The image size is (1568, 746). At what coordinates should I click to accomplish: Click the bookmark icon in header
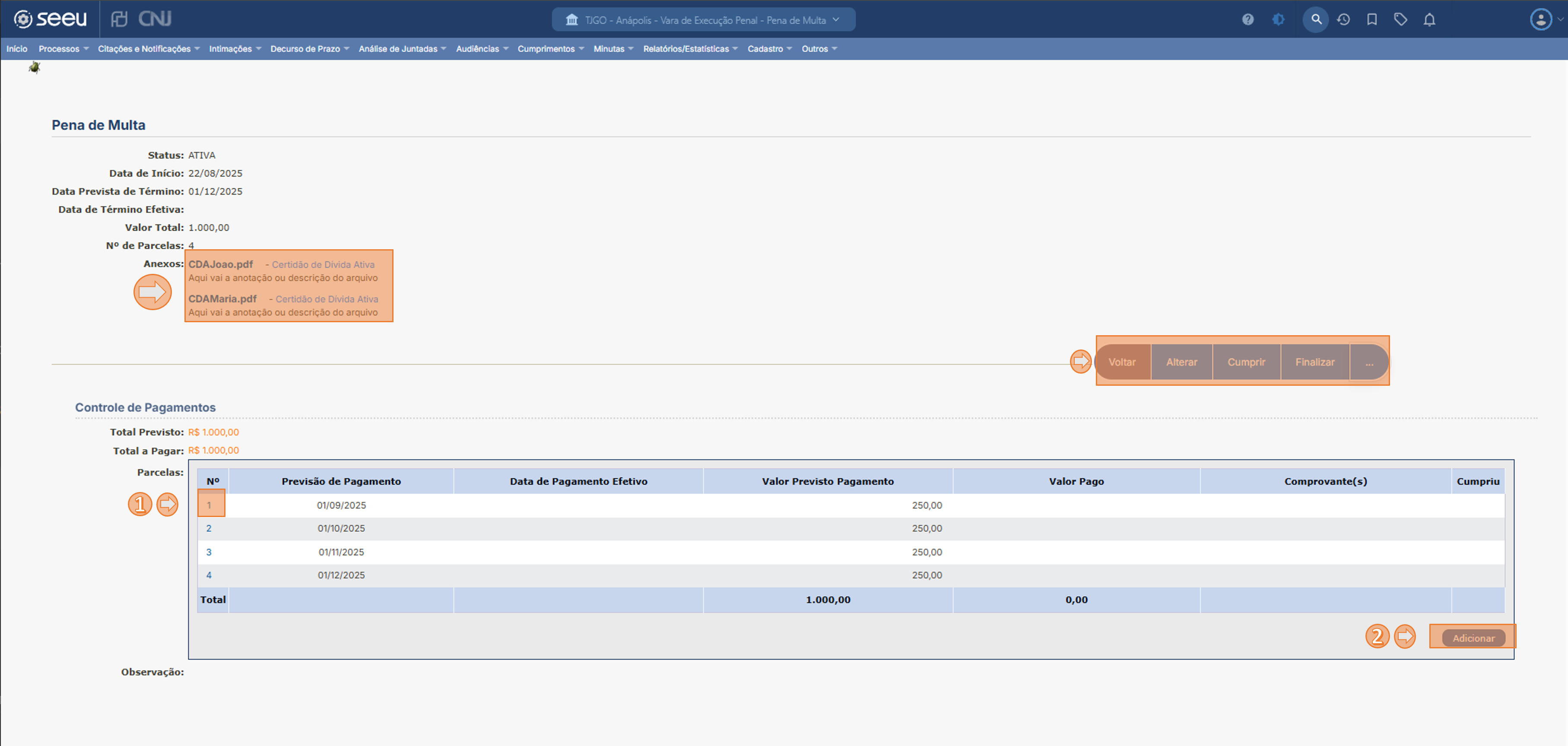[1371, 19]
